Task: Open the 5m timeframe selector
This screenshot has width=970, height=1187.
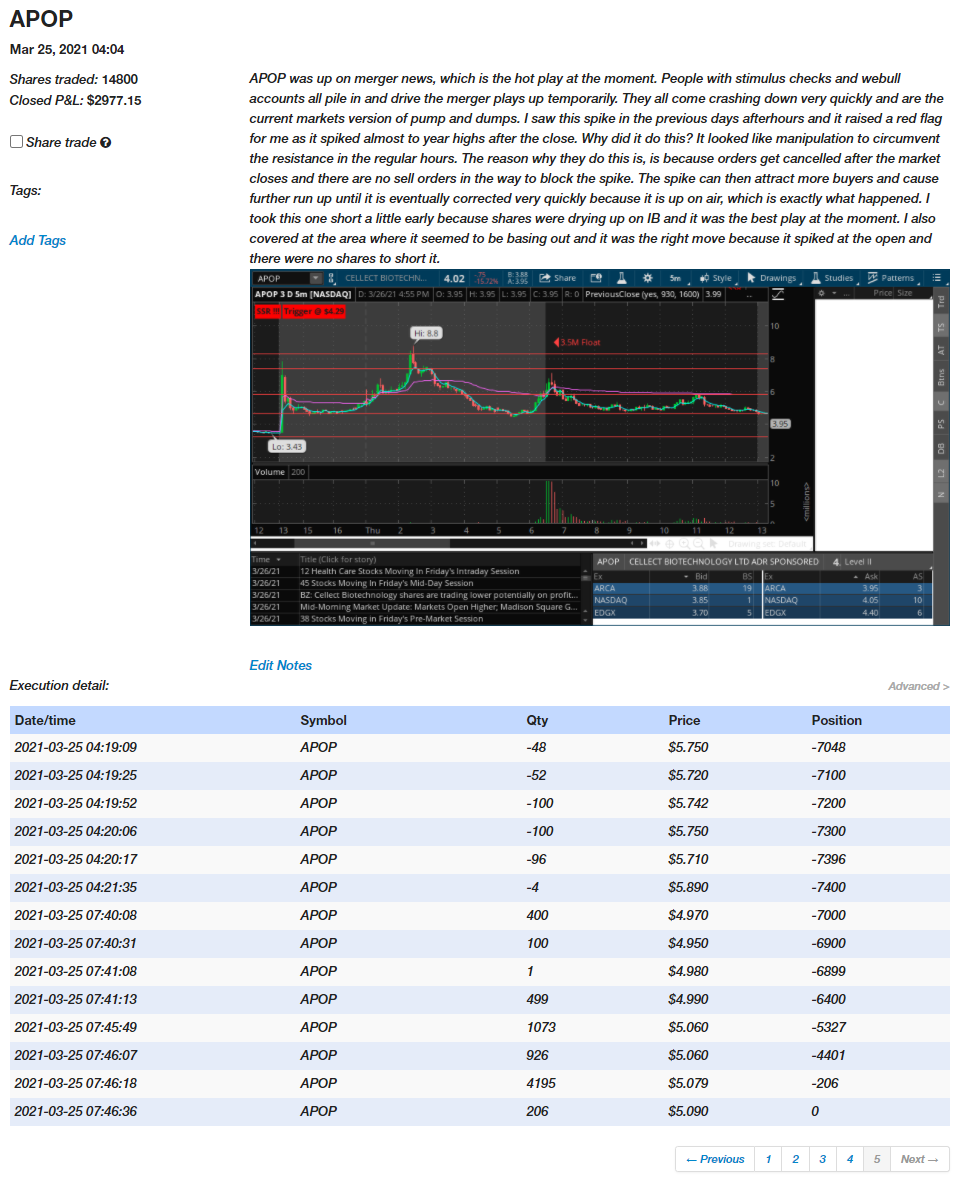Action: (675, 278)
